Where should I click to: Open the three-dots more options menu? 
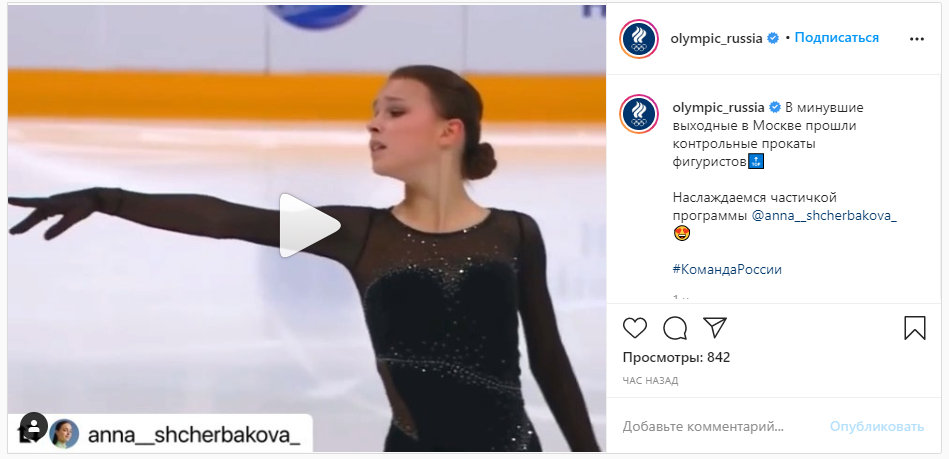(917, 39)
